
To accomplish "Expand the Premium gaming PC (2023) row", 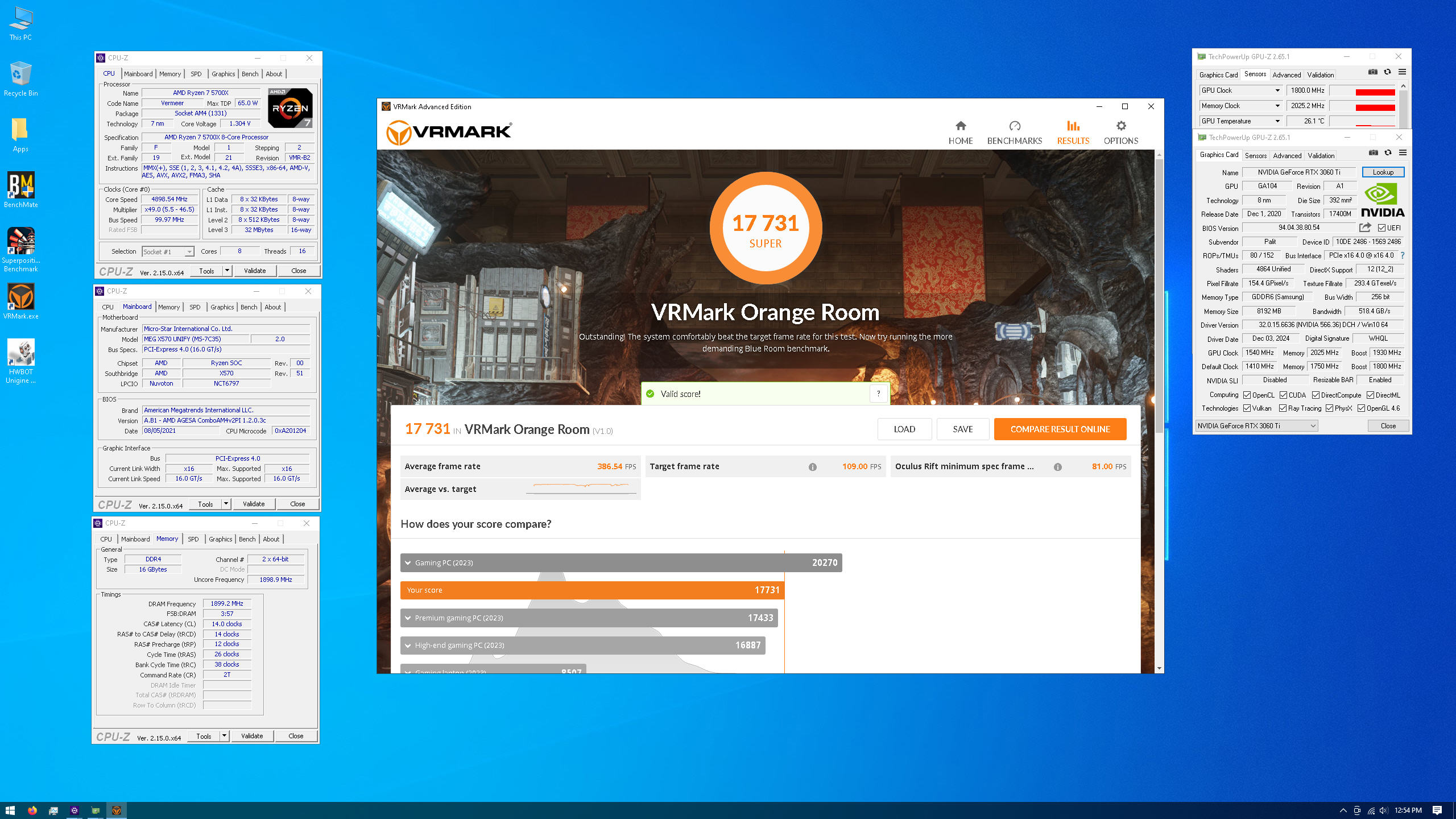I will [589, 618].
